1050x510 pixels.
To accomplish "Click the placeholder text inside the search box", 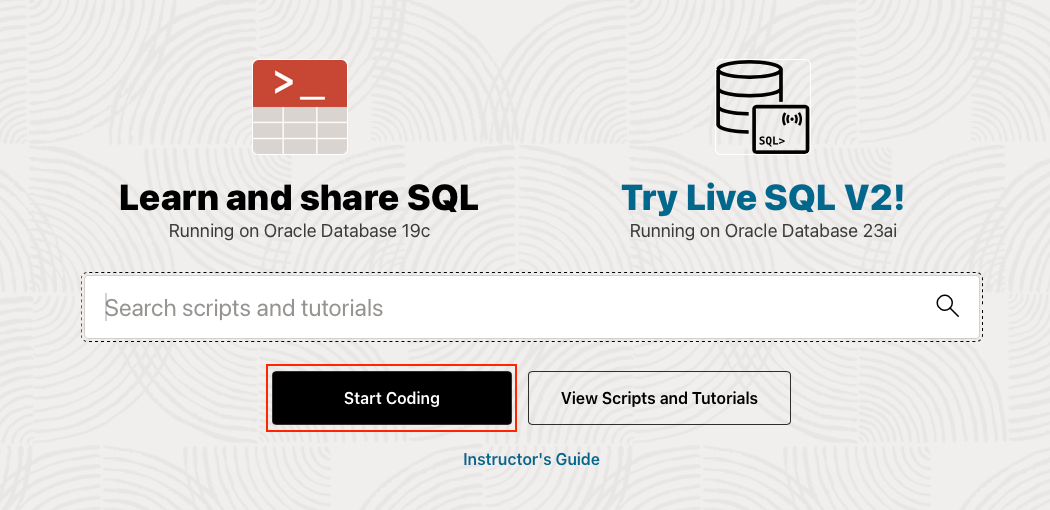I will pyautogui.click(x=244, y=307).
